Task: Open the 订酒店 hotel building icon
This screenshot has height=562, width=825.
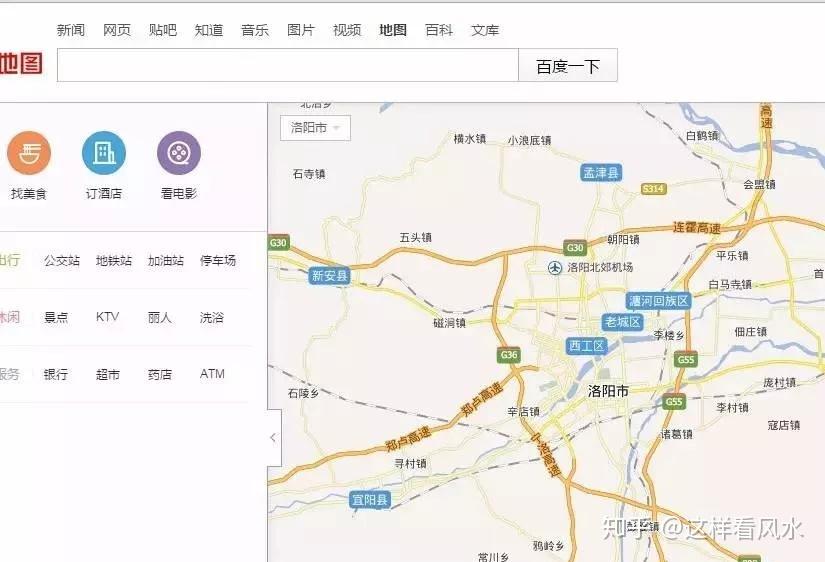Action: pyautogui.click(x=104, y=153)
